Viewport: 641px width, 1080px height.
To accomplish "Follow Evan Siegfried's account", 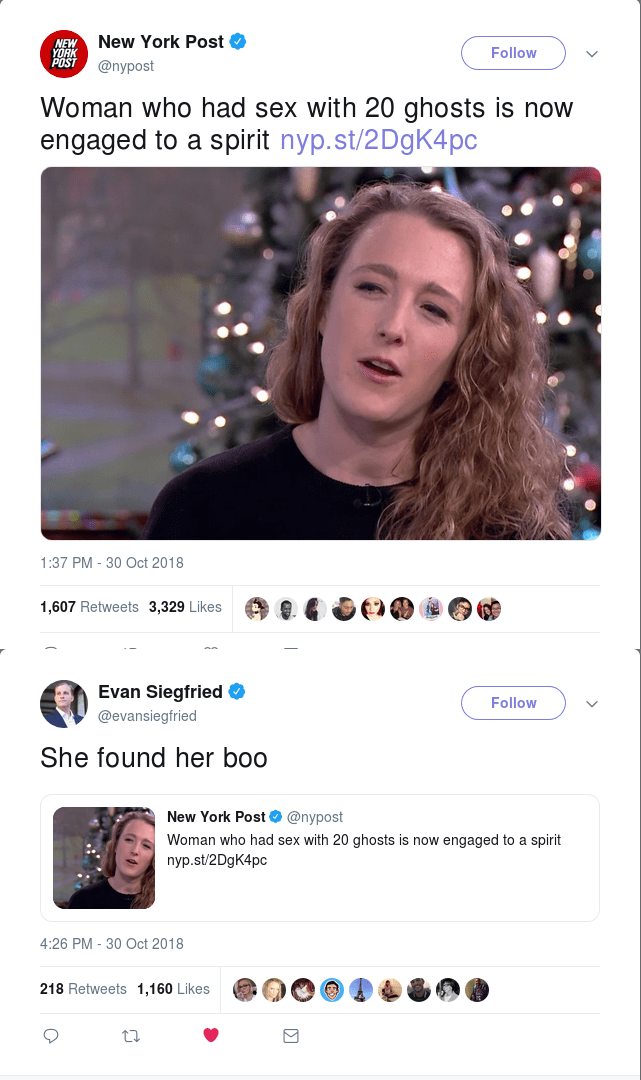I will coord(513,703).
